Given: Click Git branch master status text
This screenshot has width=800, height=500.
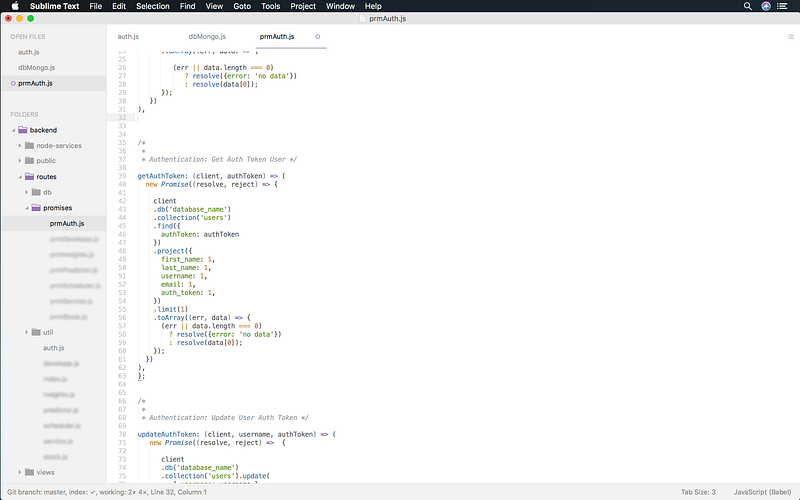Looking at the screenshot, I should 36,492.
